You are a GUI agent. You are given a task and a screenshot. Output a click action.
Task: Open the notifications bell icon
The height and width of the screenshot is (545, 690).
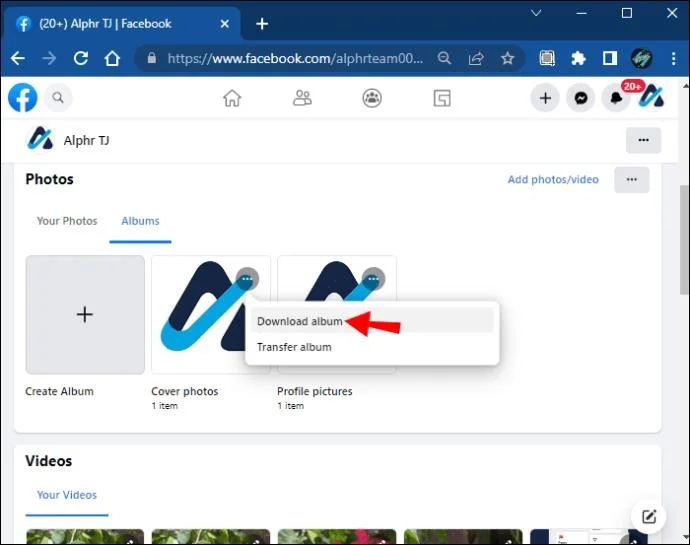click(616, 98)
